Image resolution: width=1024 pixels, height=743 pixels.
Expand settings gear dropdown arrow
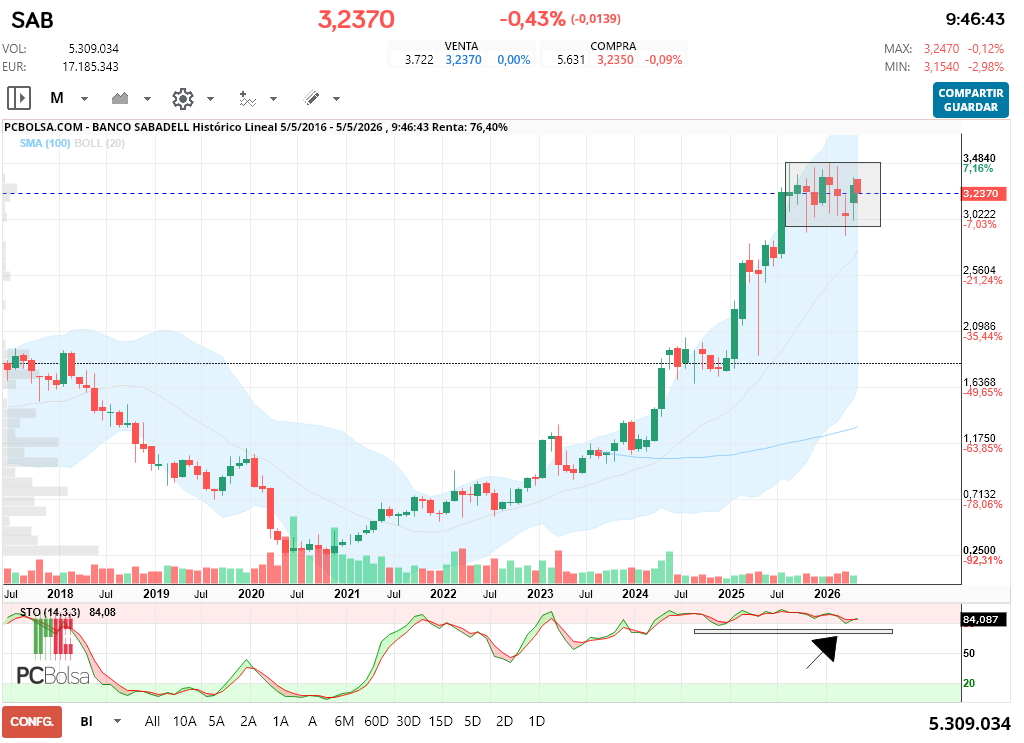[x=210, y=99]
